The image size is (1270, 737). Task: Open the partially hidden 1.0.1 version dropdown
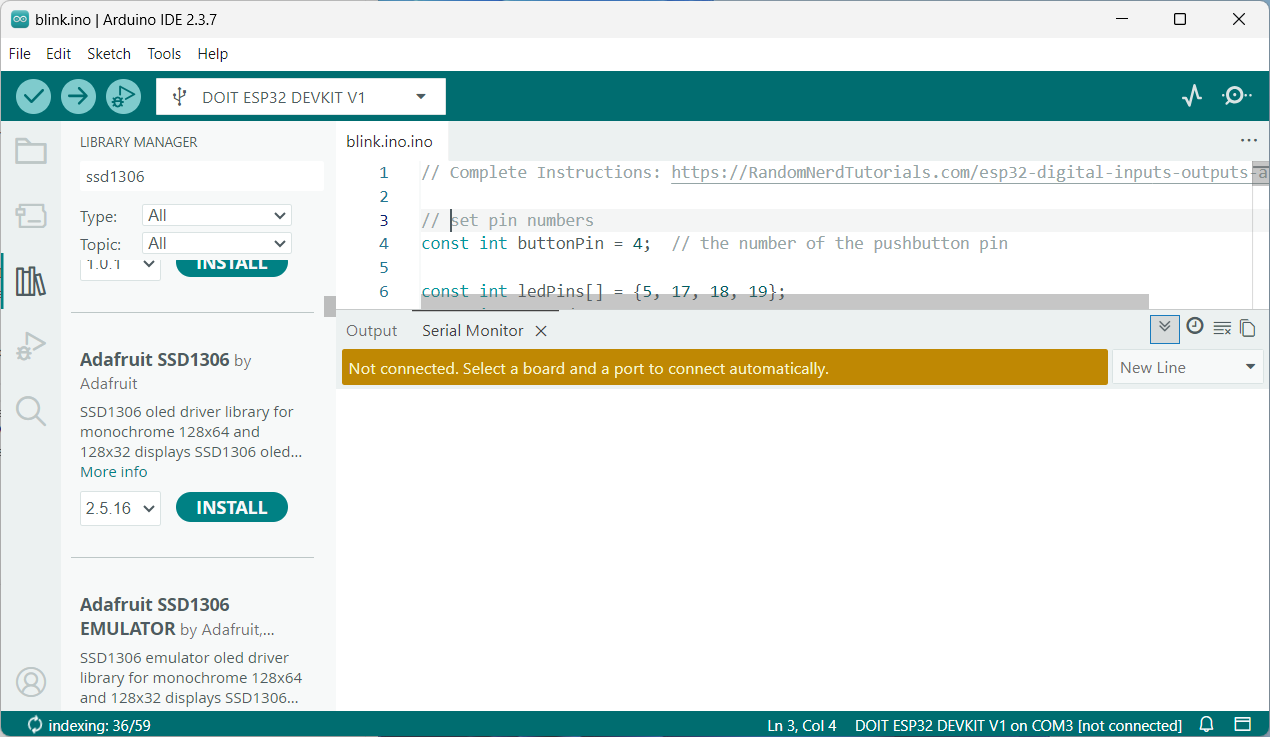[x=120, y=267]
